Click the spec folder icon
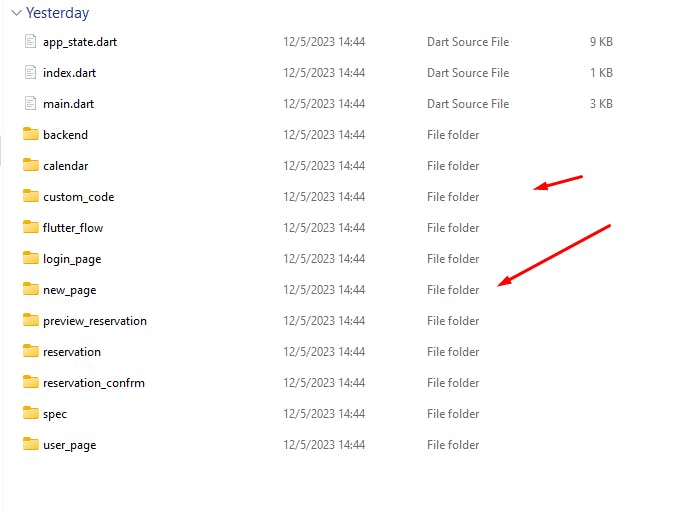The height and width of the screenshot is (513, 699). [30, 414]
